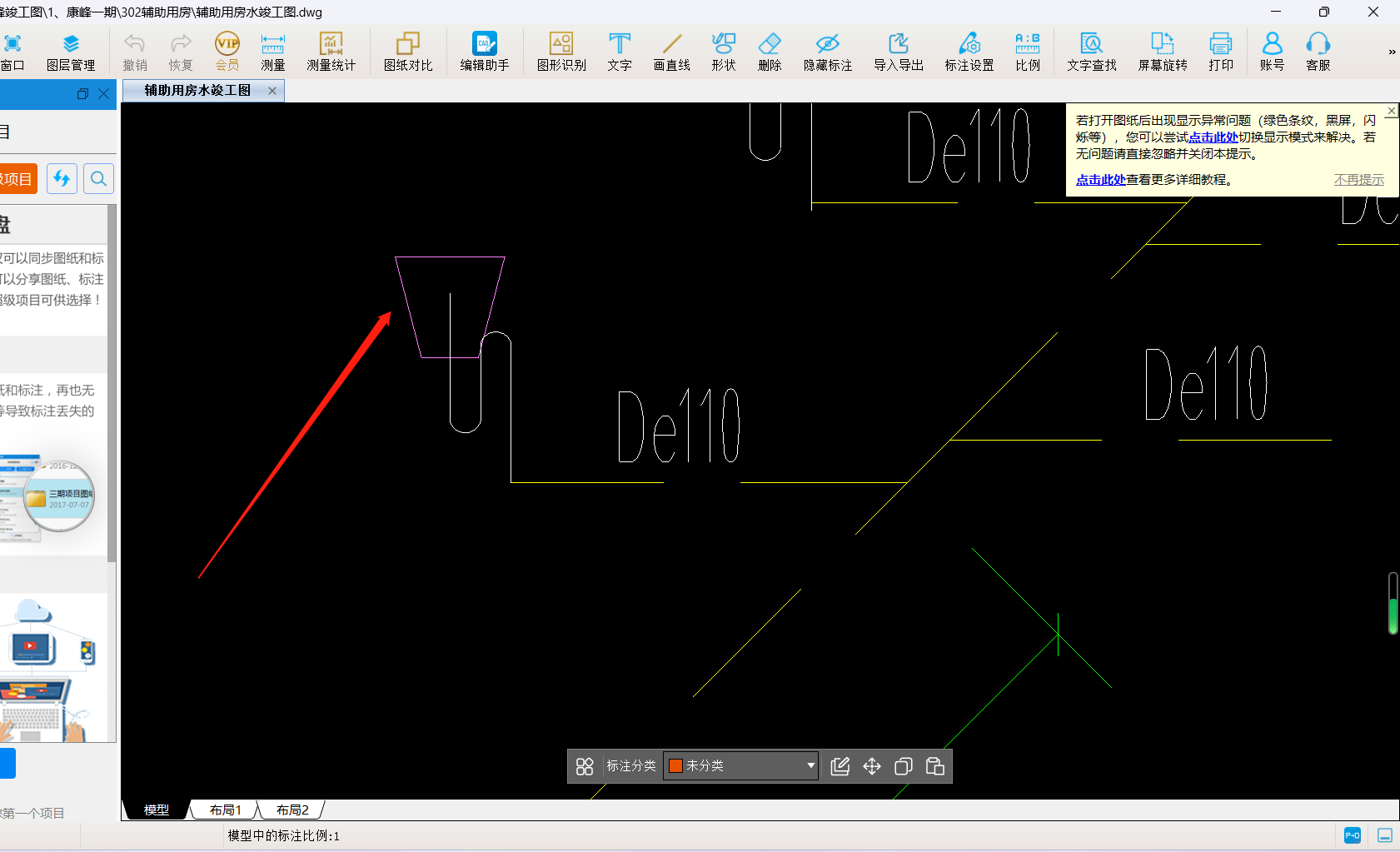Open the 未分类 annotation category dropdown
1400x852 pixels.
[741, 765]
